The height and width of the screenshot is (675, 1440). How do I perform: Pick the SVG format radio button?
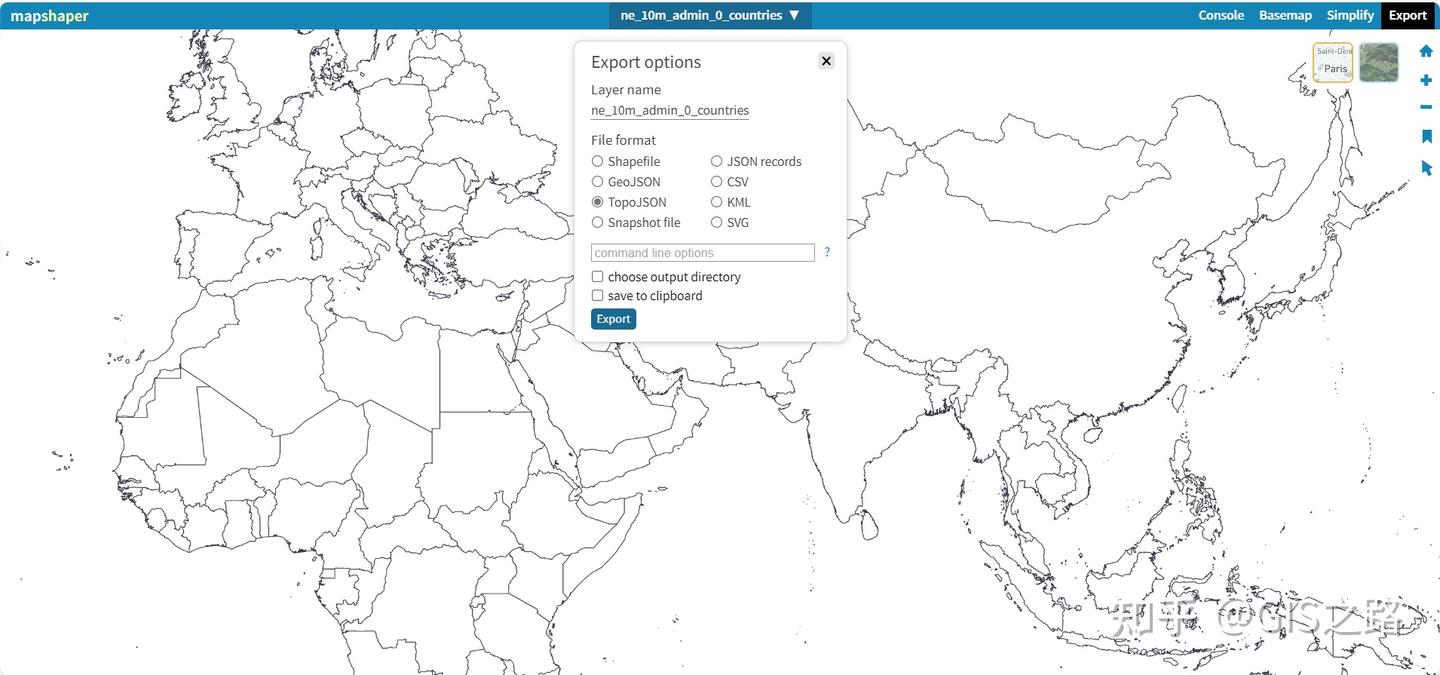[717, 223]
